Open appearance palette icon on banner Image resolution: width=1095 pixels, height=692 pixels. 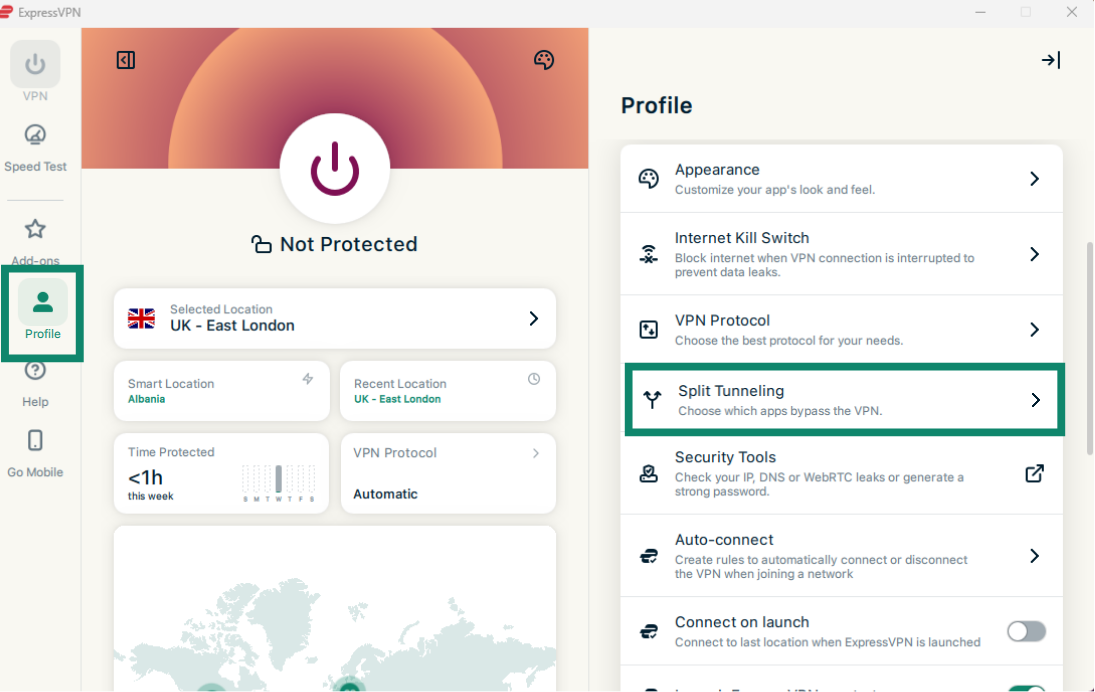[x=543, y=60]
